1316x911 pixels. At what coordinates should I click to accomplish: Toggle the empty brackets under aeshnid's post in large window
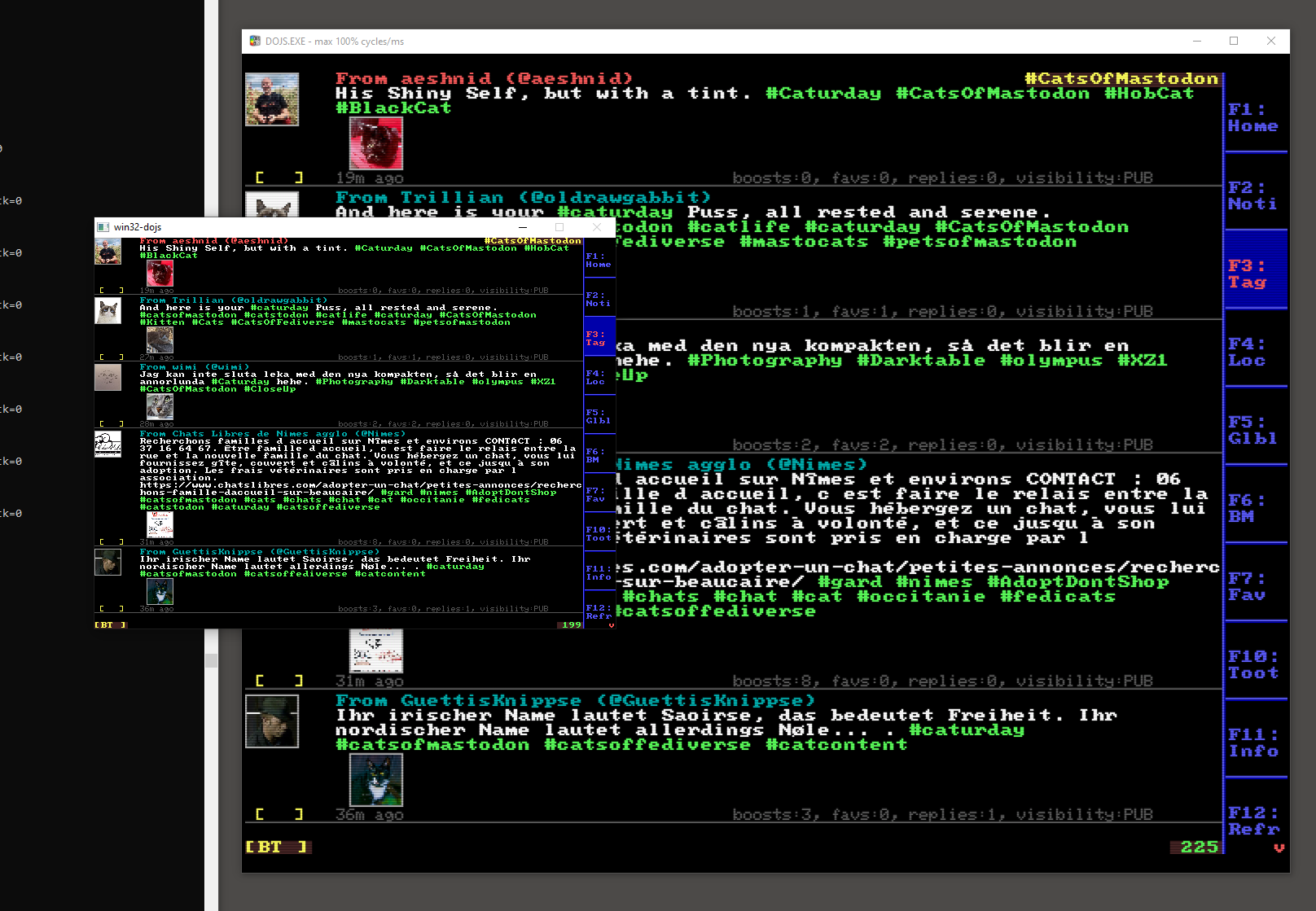point(279,177)
